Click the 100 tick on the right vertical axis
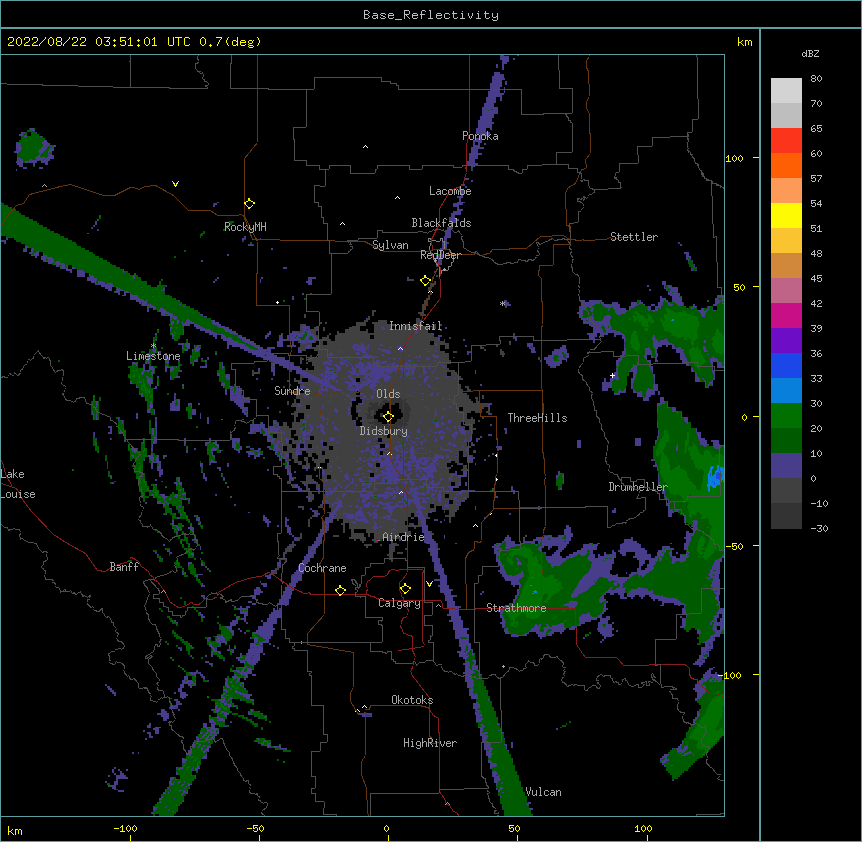 734,158
